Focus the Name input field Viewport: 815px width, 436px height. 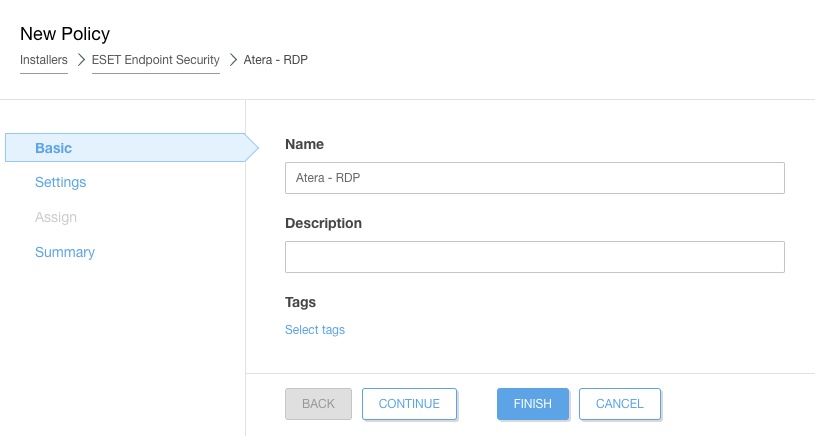(x=534, y=178)
